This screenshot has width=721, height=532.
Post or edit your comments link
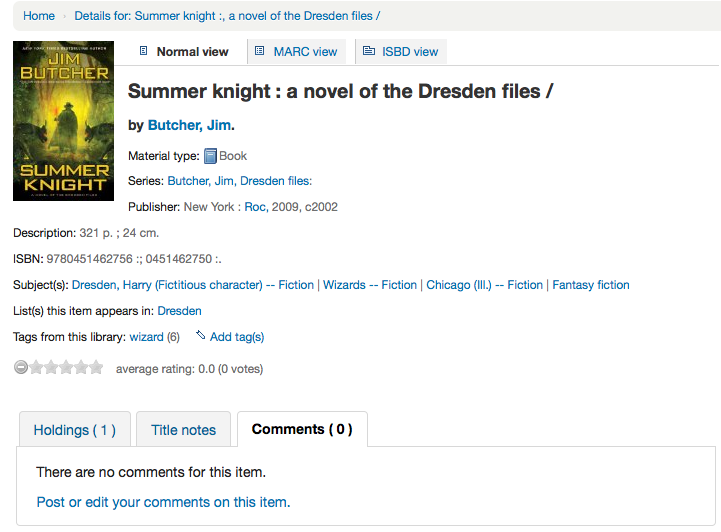pyautogui.click(x=163, y=502)
